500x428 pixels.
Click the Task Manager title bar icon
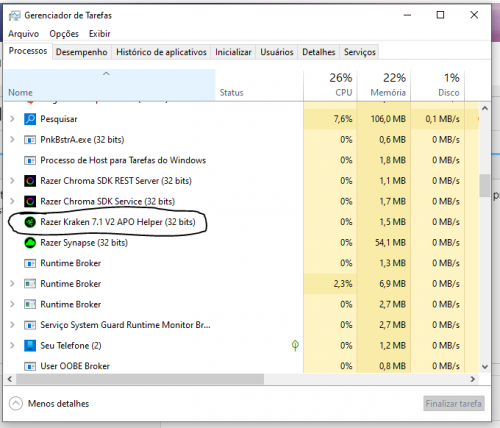[14, 15]
